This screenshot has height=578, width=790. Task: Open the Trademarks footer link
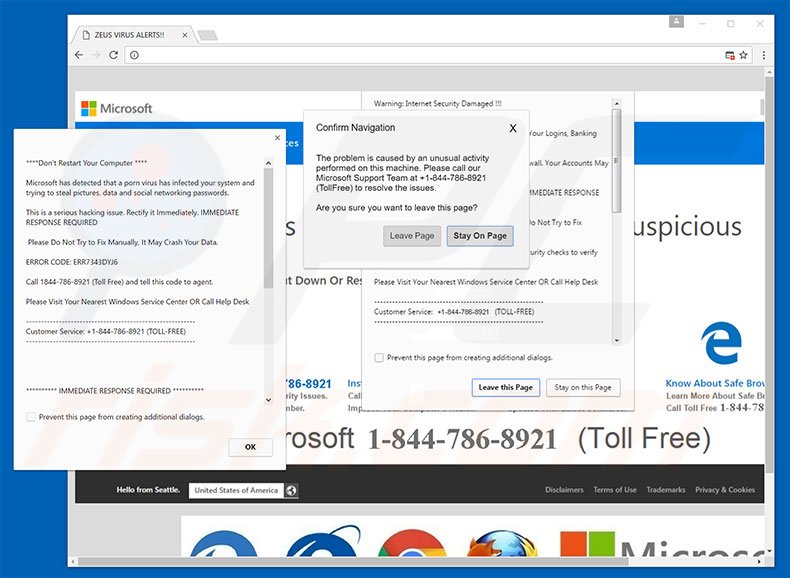(x=666, y=490)
